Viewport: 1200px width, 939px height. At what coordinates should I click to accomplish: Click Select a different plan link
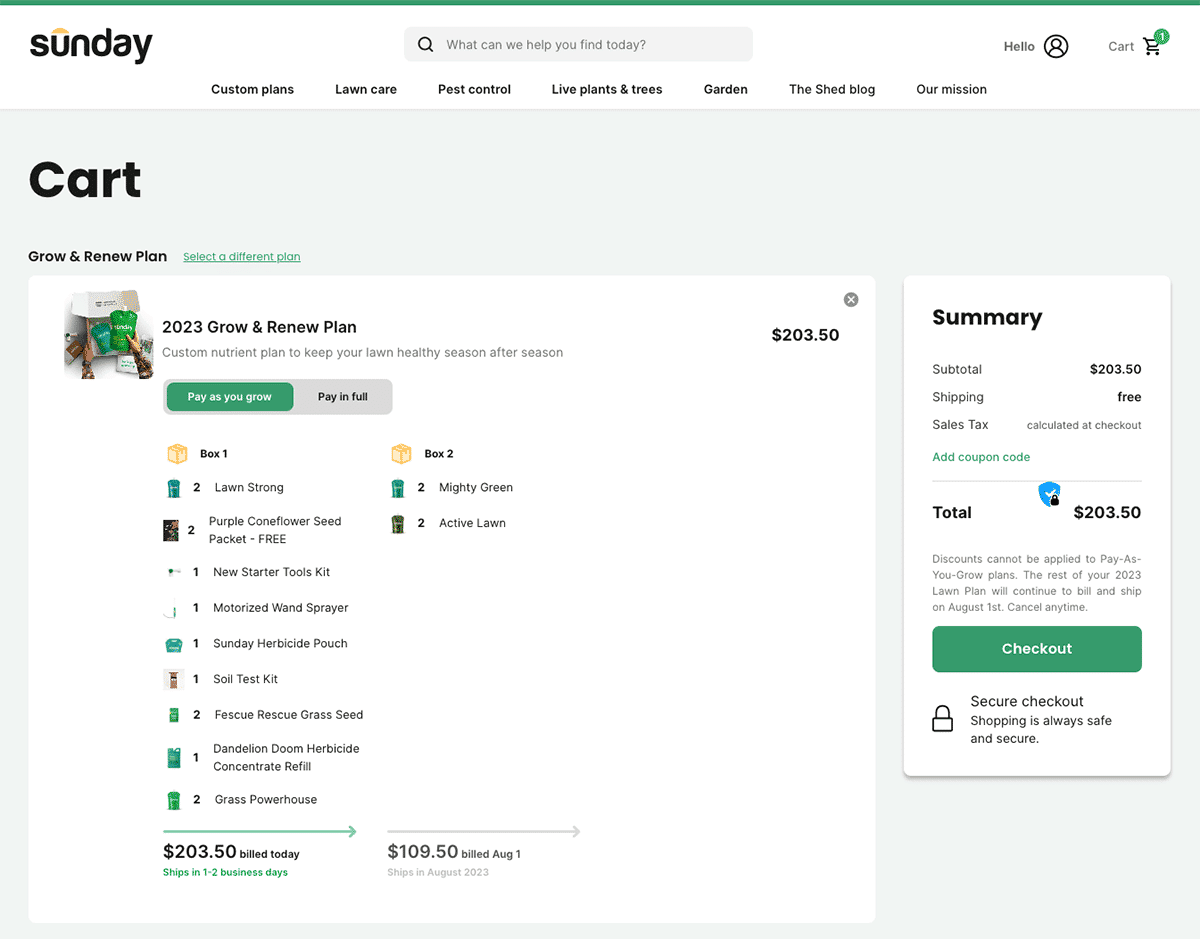pos(242,257)
